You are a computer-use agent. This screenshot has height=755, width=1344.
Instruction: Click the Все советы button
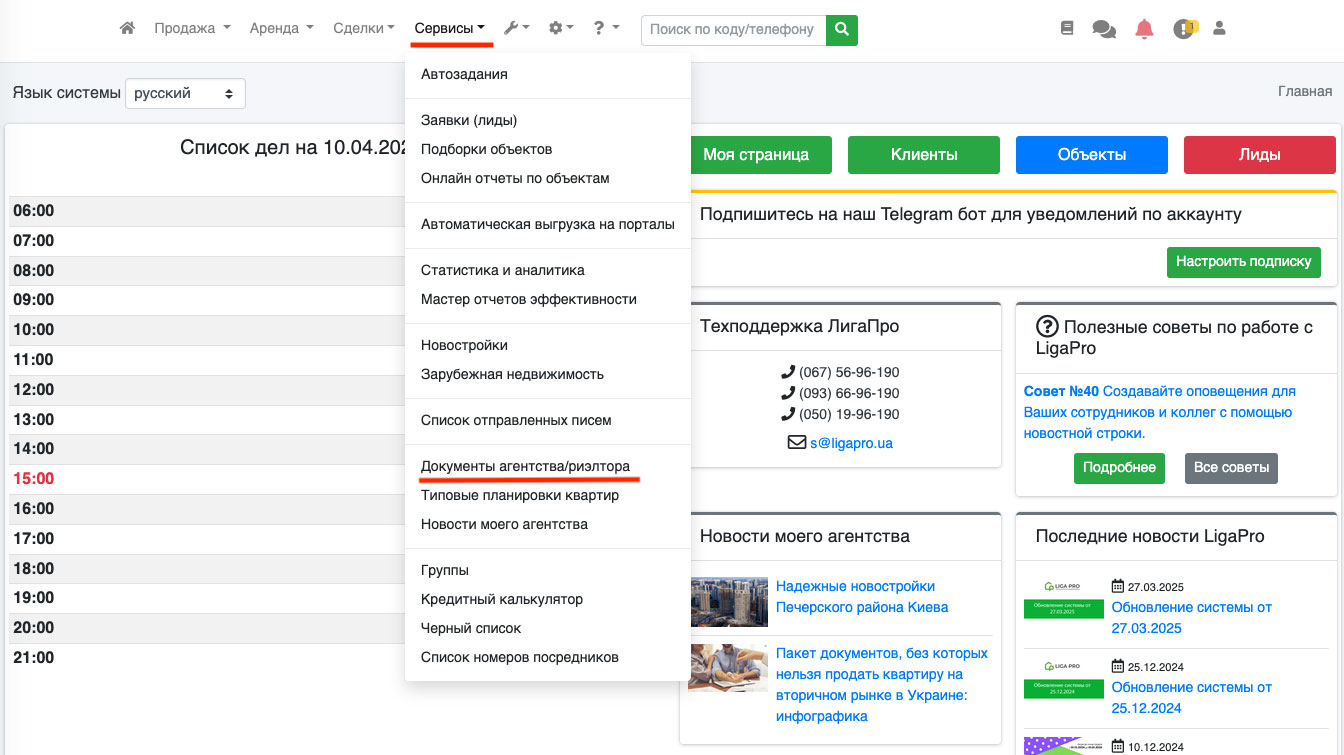1232,468
